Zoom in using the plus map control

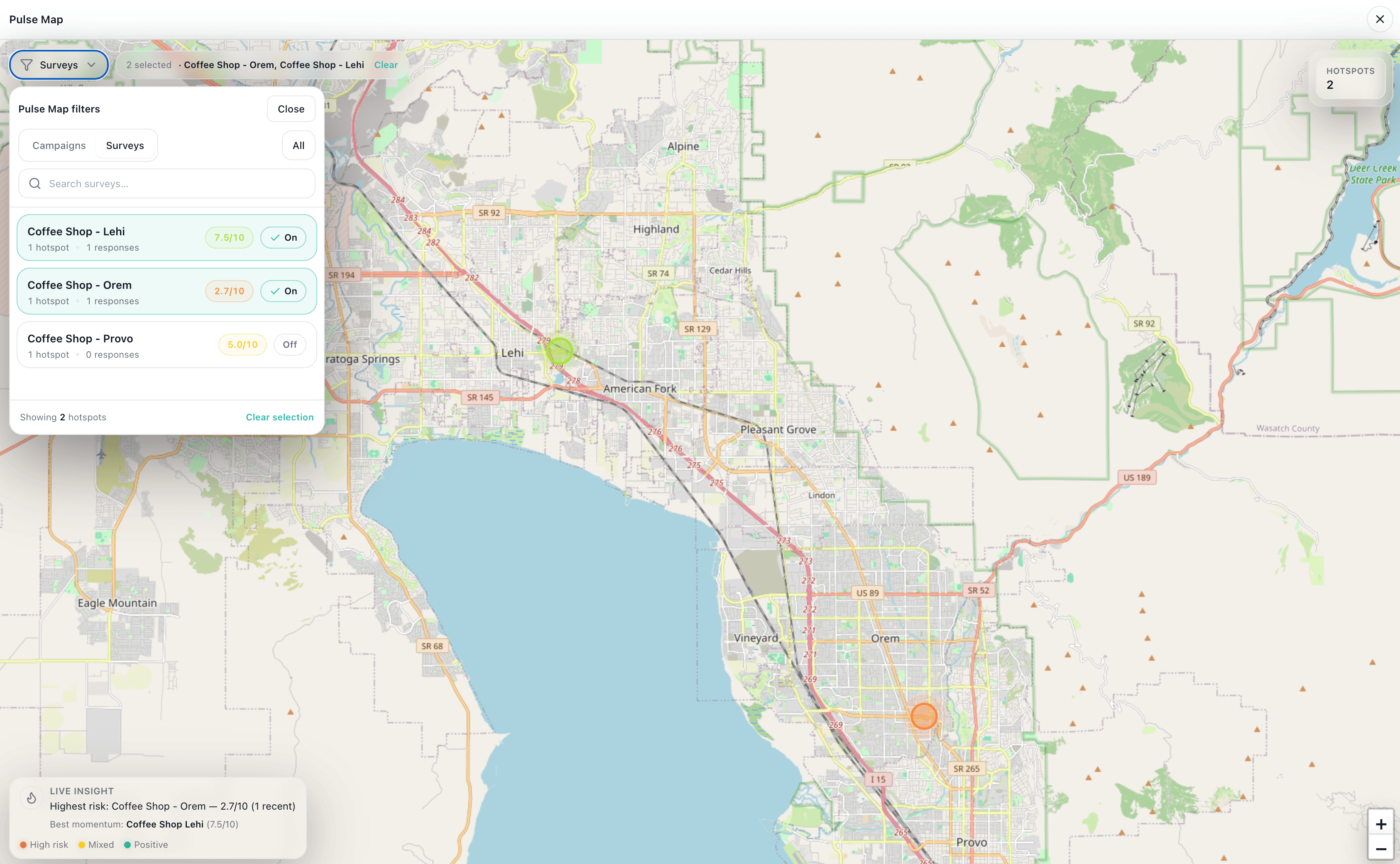coord(1382,823)
